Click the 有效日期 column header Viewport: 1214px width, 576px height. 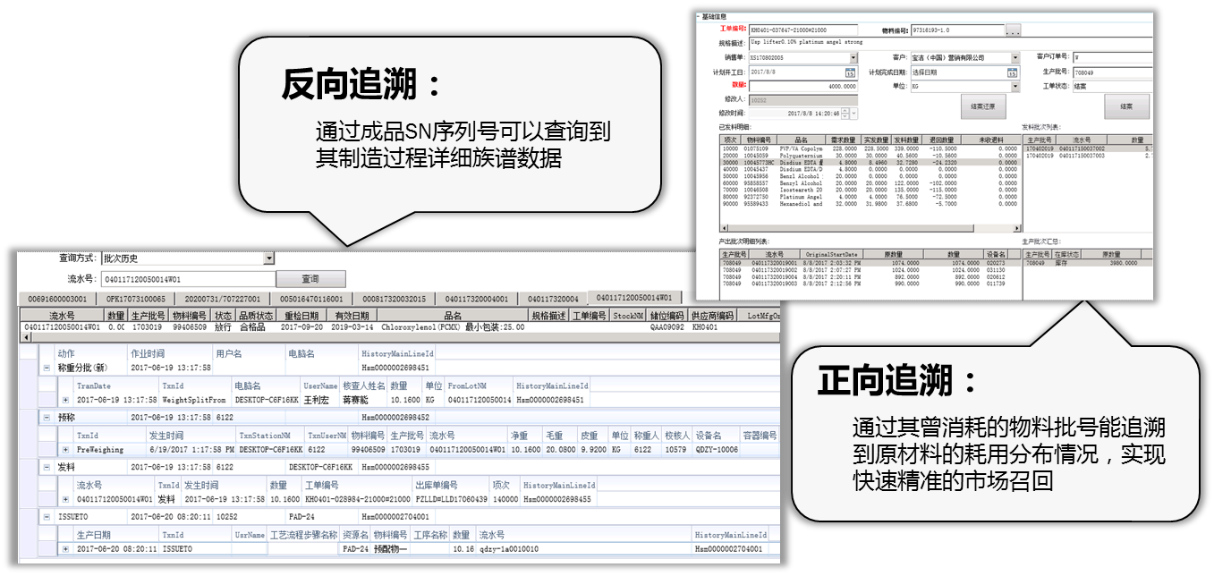click(x=351, y=314)
